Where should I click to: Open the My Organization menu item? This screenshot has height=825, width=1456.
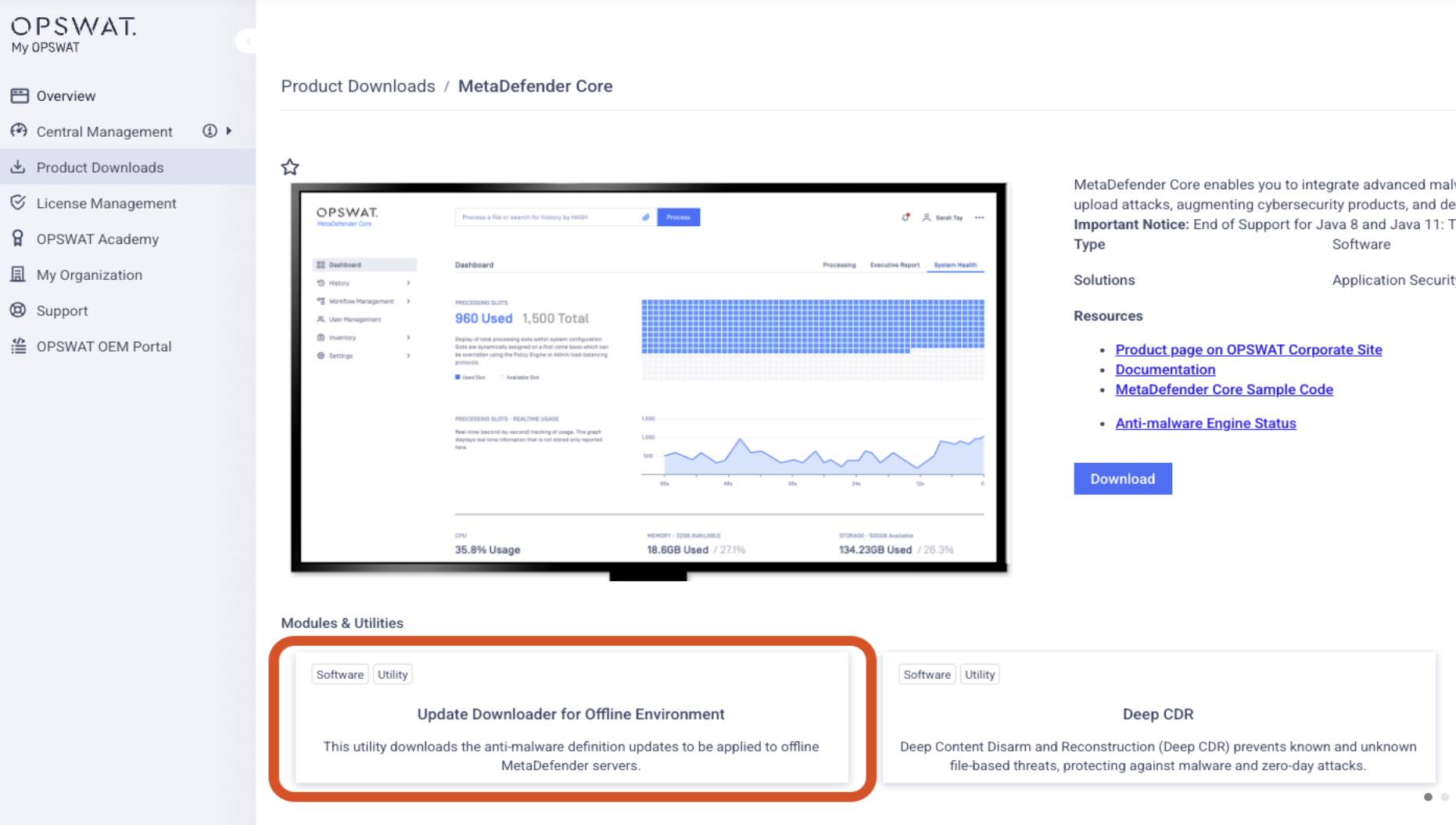tap(89, 275)
